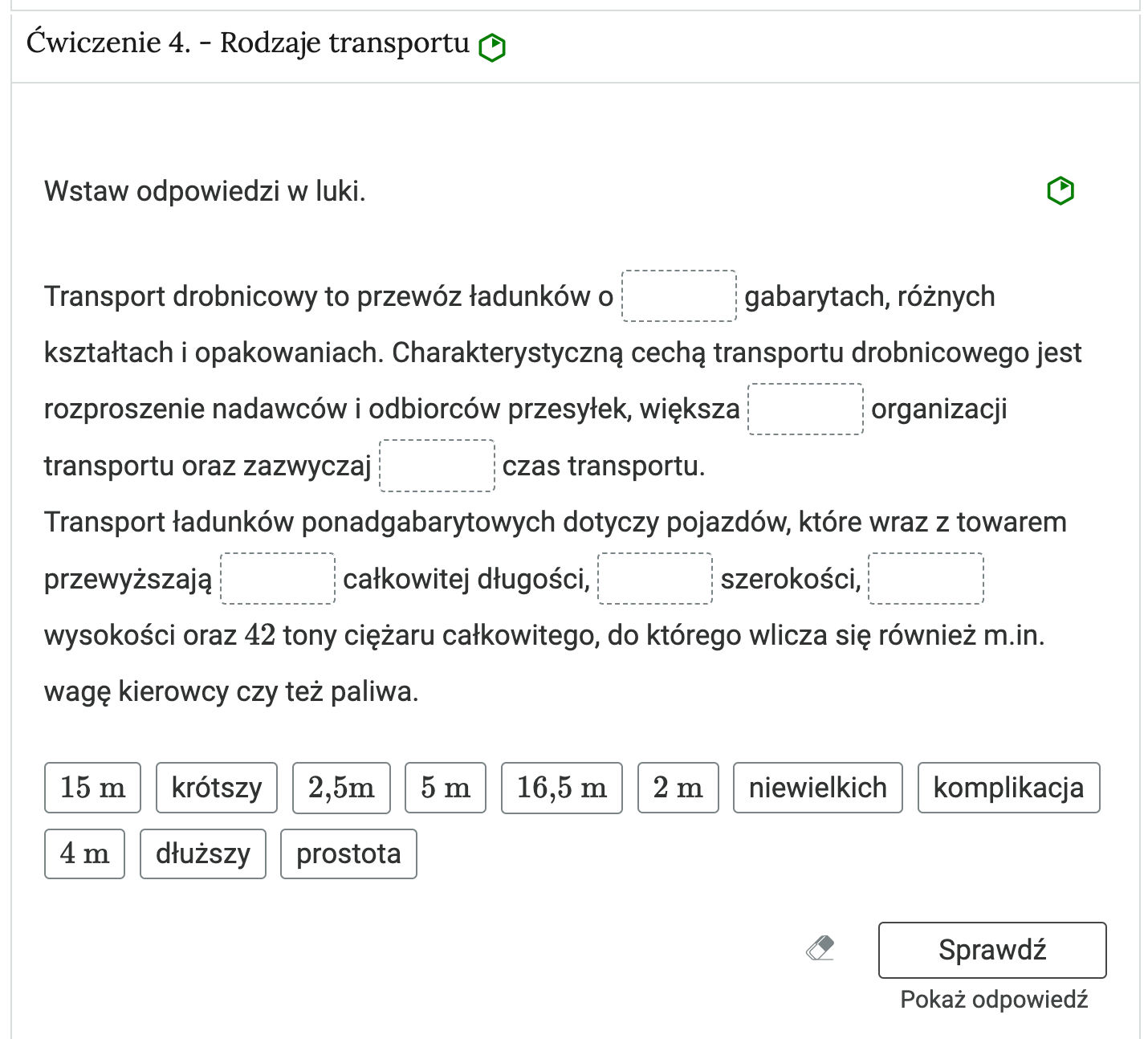The image size is (1148, 1039).
Task: Select the answer tile '15 m'
Action: click(x=92, y=788)
